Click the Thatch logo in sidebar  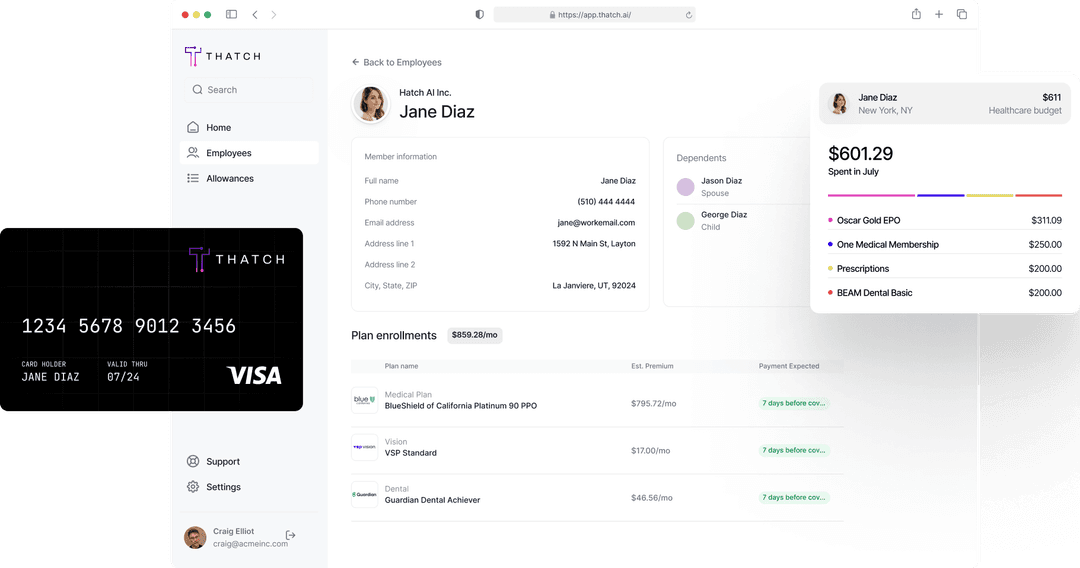[222, 56]
